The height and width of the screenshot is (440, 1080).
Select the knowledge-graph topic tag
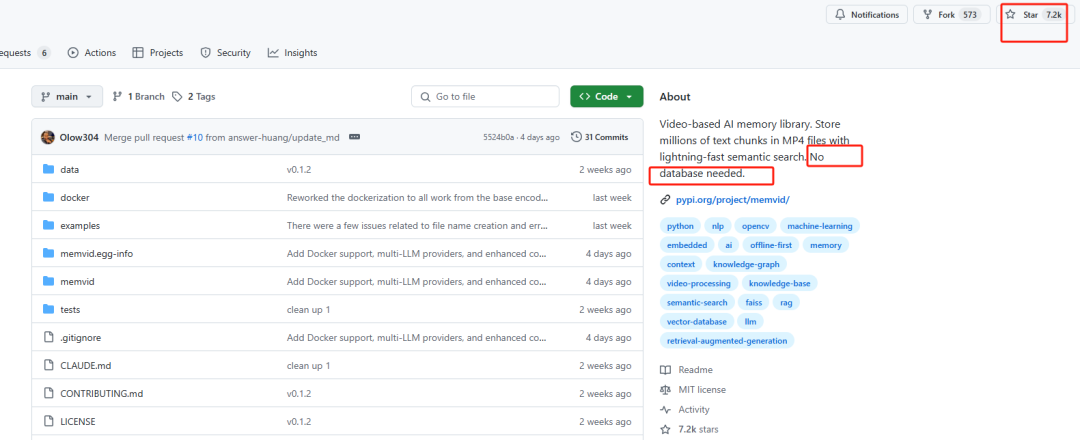tap(746, 264)
